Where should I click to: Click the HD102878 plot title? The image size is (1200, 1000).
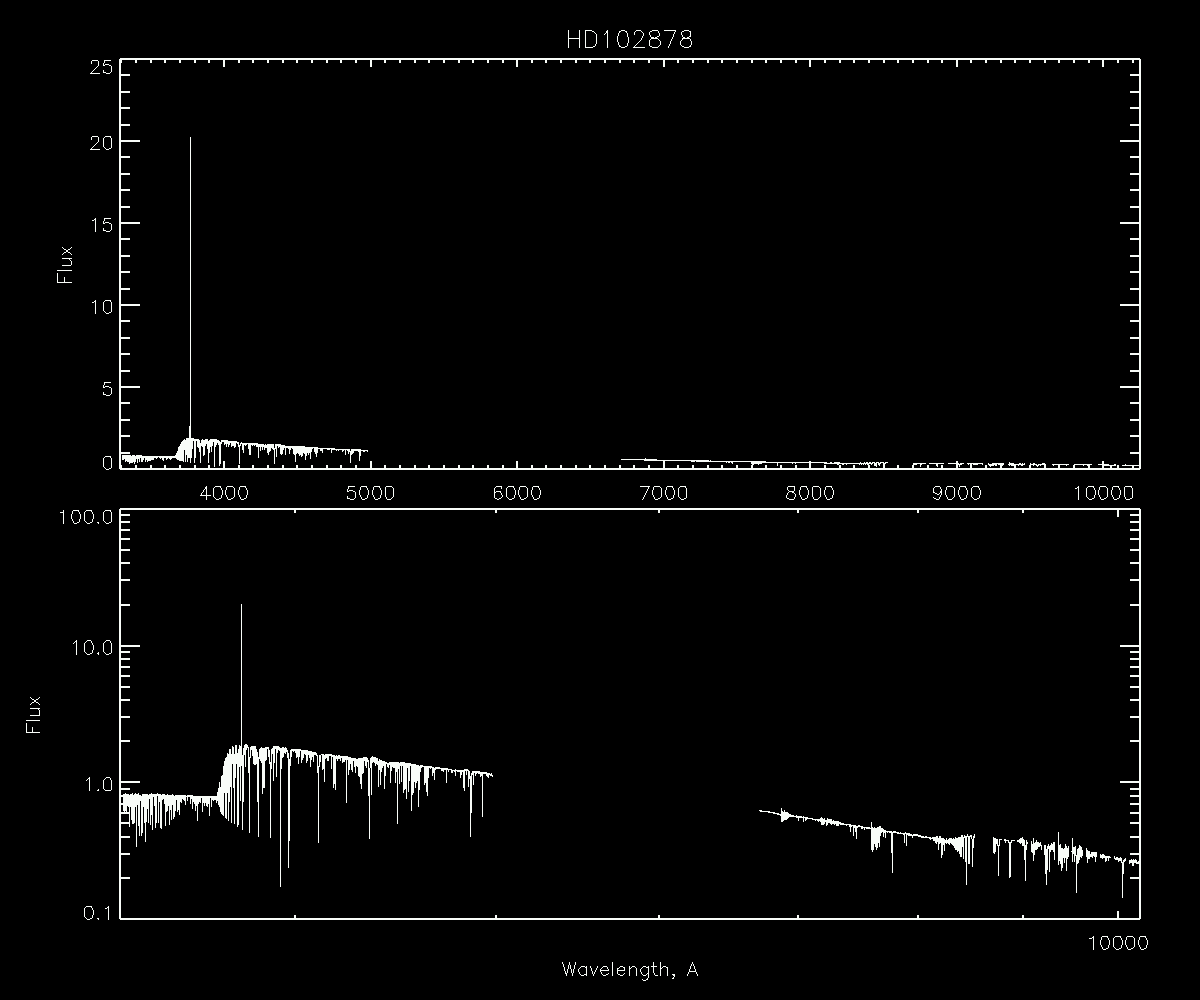[629, 41]
